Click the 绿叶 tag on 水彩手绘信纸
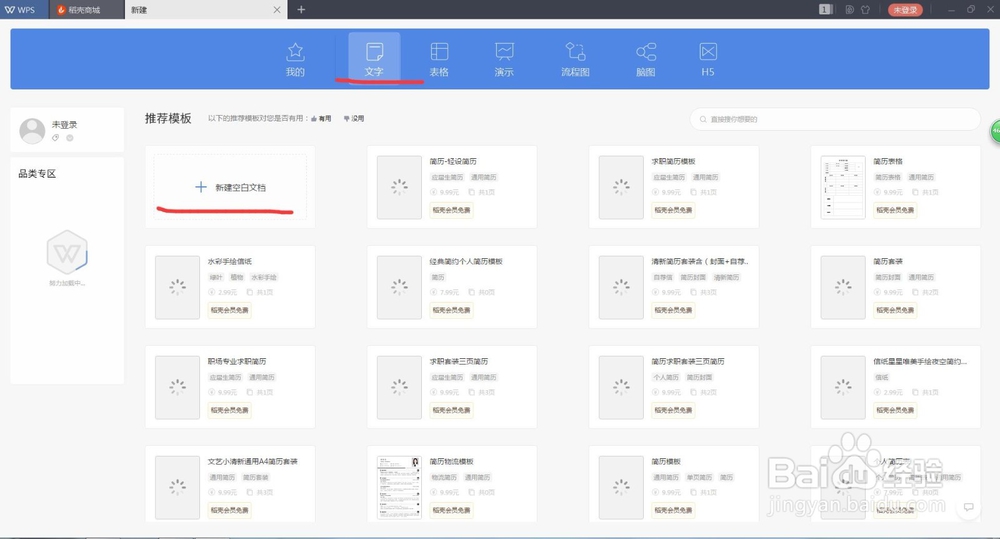 tap(216, 277)
